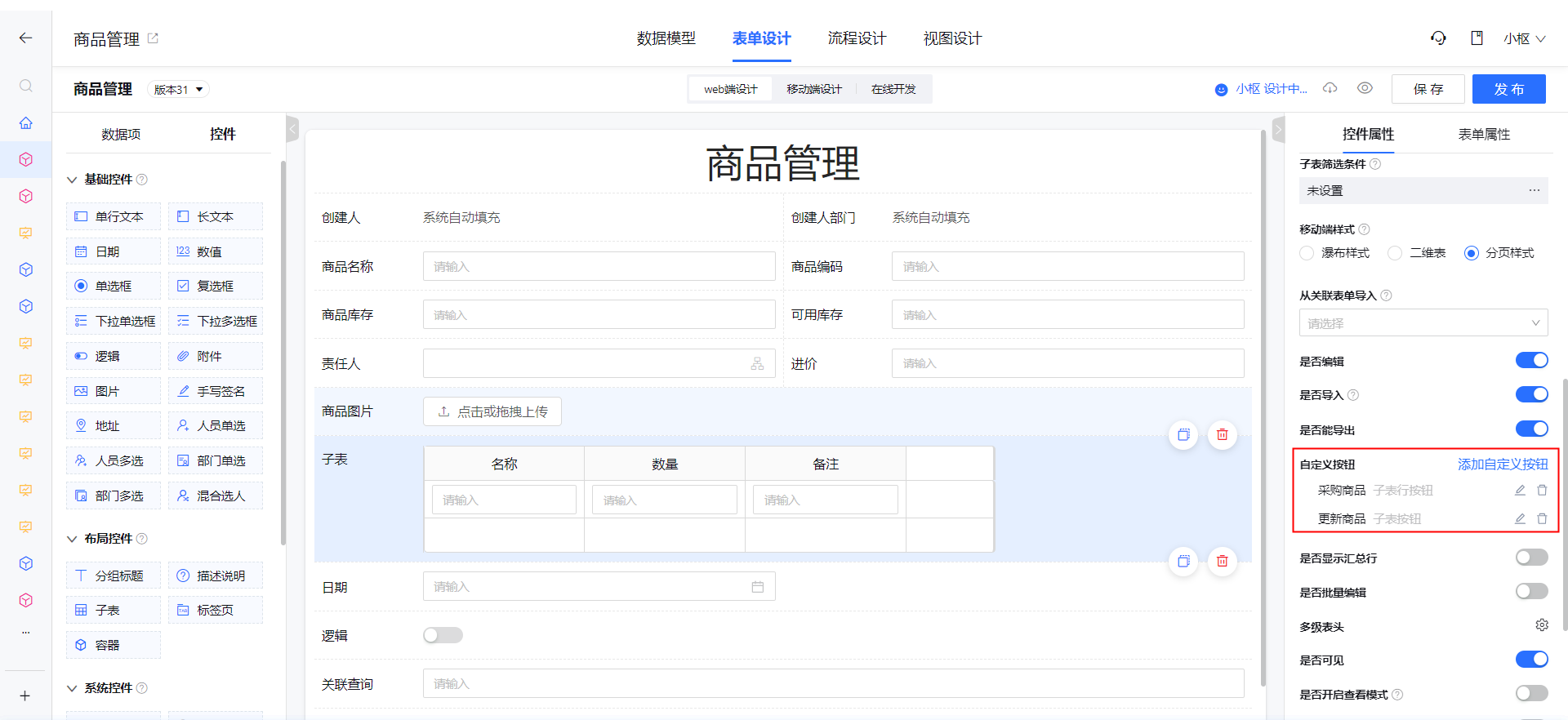The image size is (1568, 720).
Task: Add the 单行文本 control
Action: (114, 216)
